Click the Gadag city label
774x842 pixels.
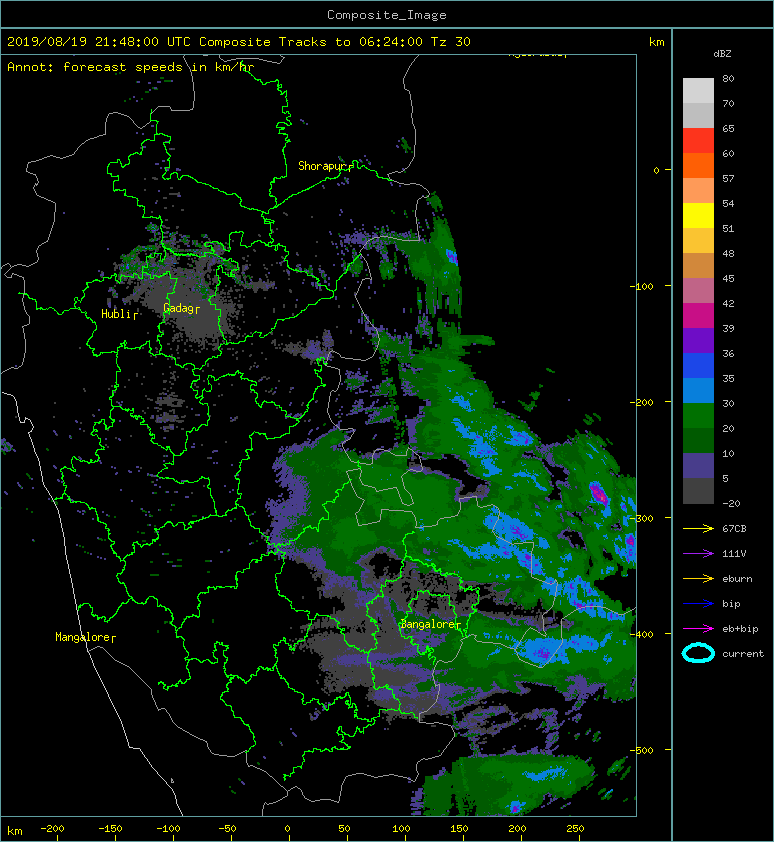(179, 308)
